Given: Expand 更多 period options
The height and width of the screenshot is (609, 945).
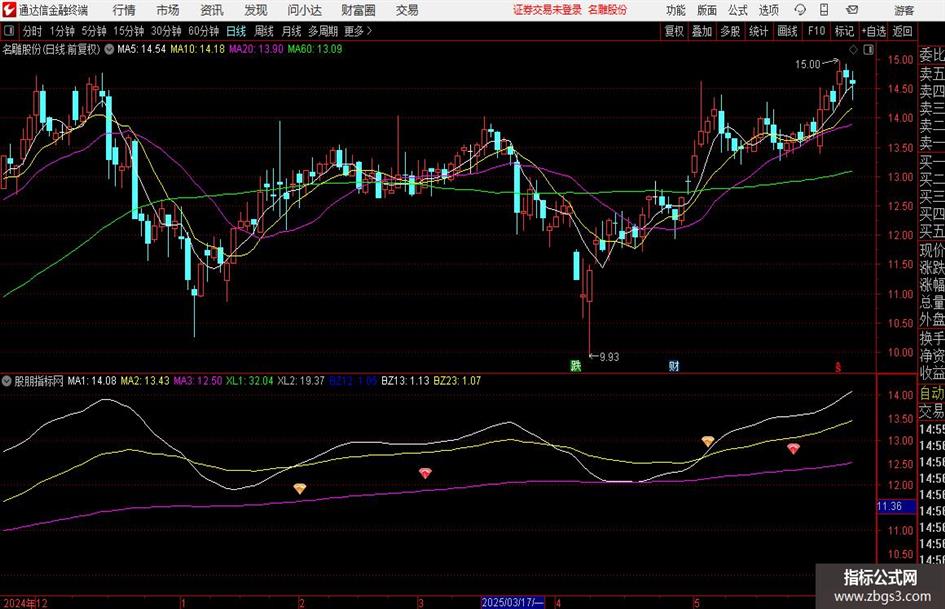Looking at the screenshot, I should [358, 31].
